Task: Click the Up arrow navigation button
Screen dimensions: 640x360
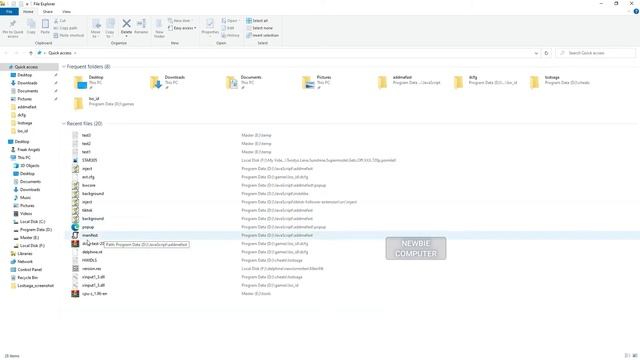Action: click(31, 53)
